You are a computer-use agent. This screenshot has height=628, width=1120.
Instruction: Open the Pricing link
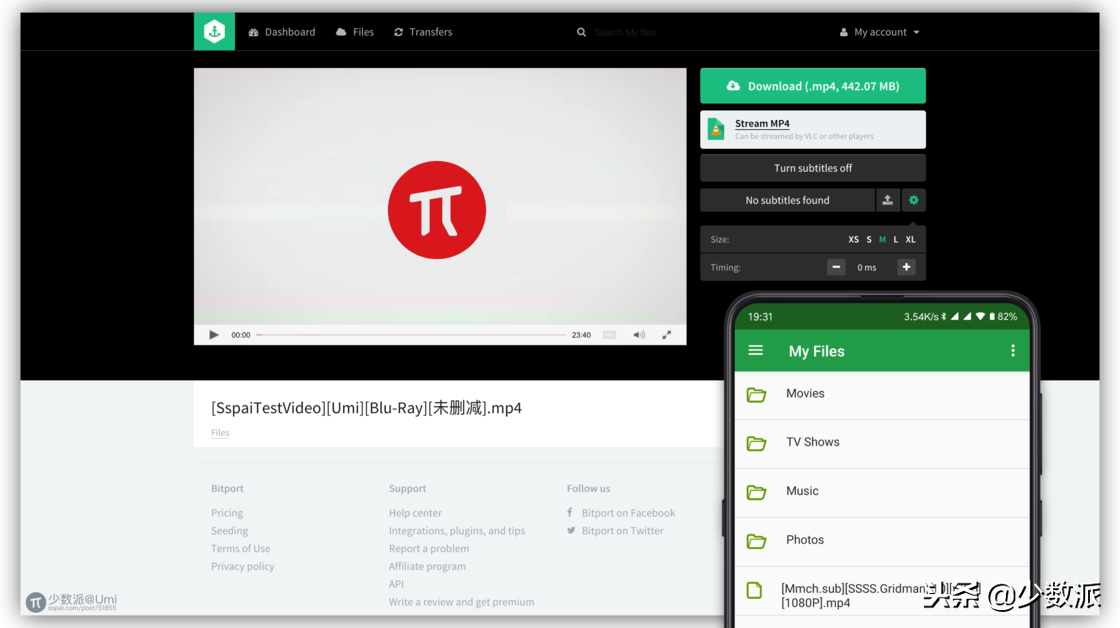coord(227,513)
